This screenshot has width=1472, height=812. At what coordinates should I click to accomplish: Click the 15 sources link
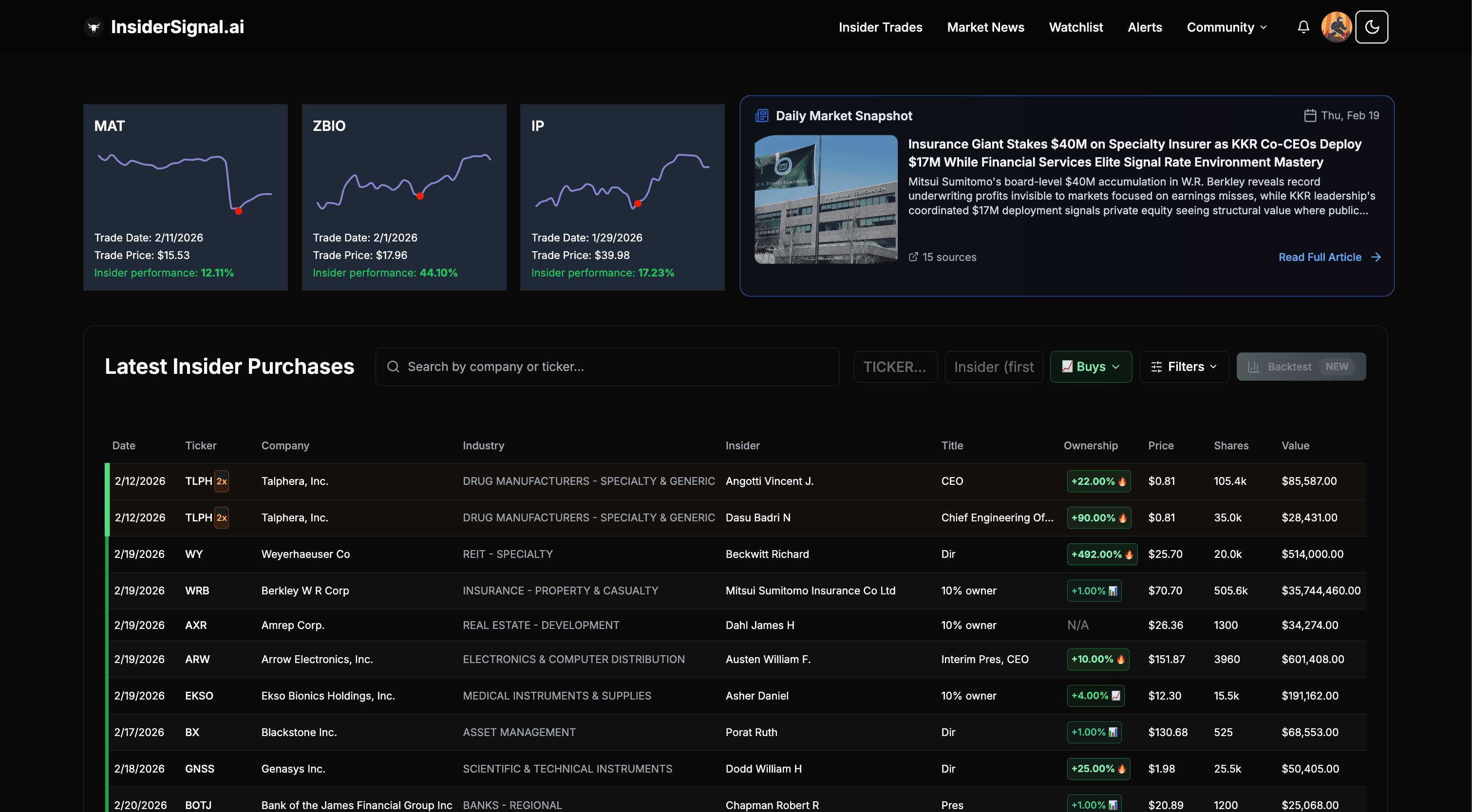pos(949,257)
